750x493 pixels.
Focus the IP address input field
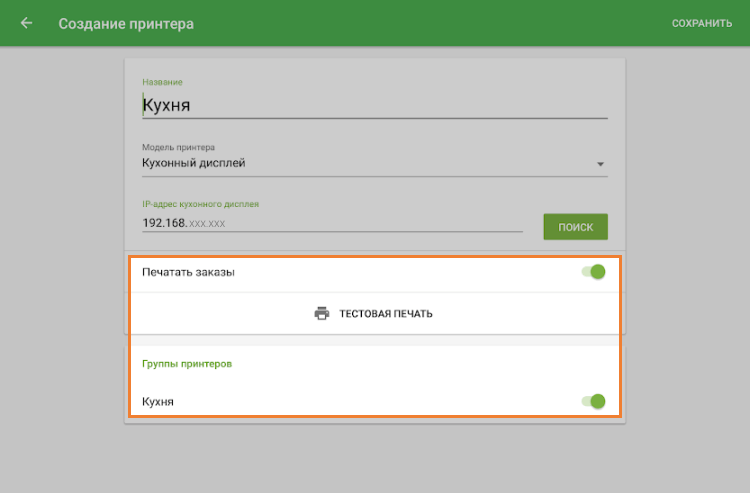coord(332,223)
